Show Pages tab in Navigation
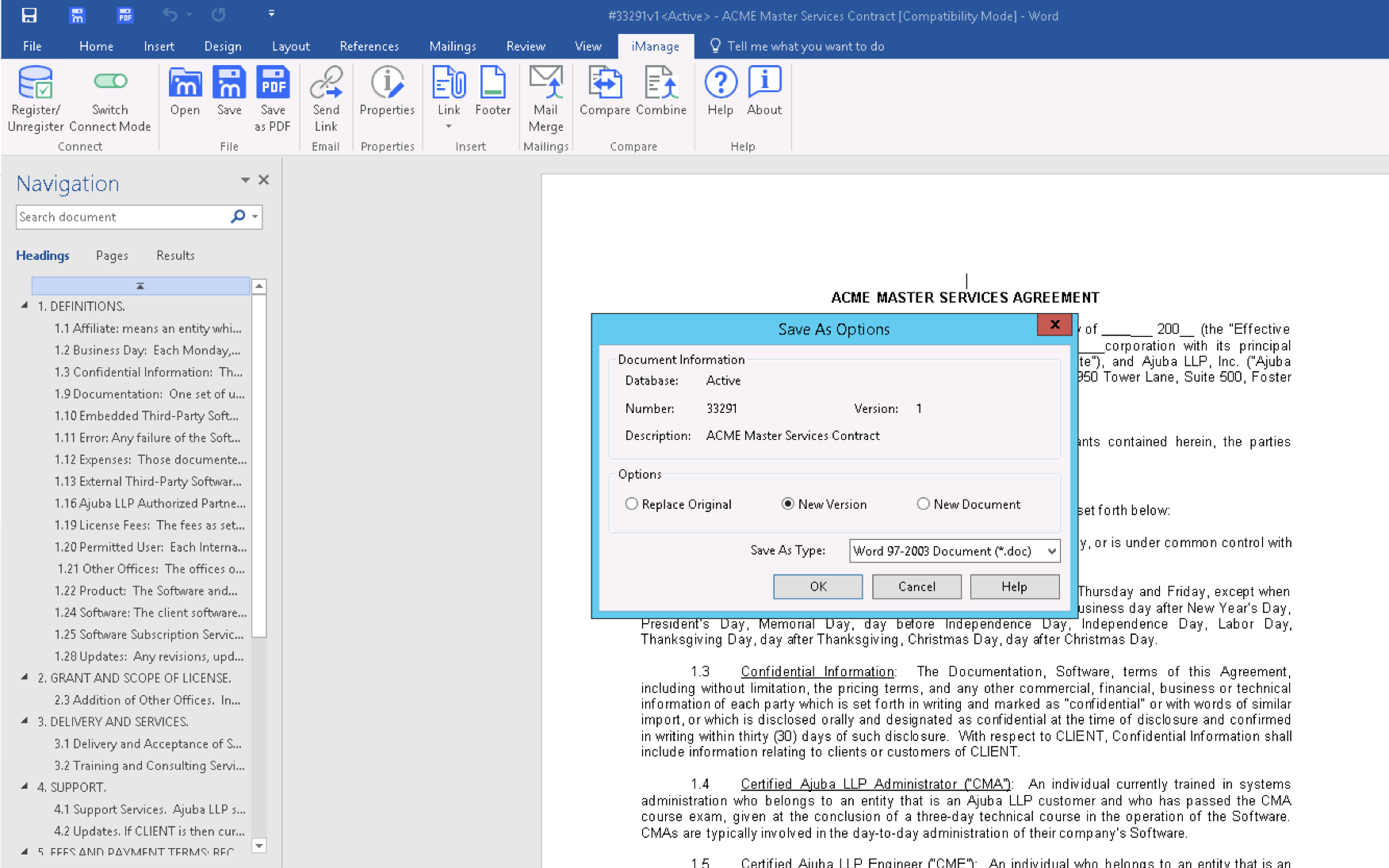The image size is (1389, 868). (x=112, y=255)
